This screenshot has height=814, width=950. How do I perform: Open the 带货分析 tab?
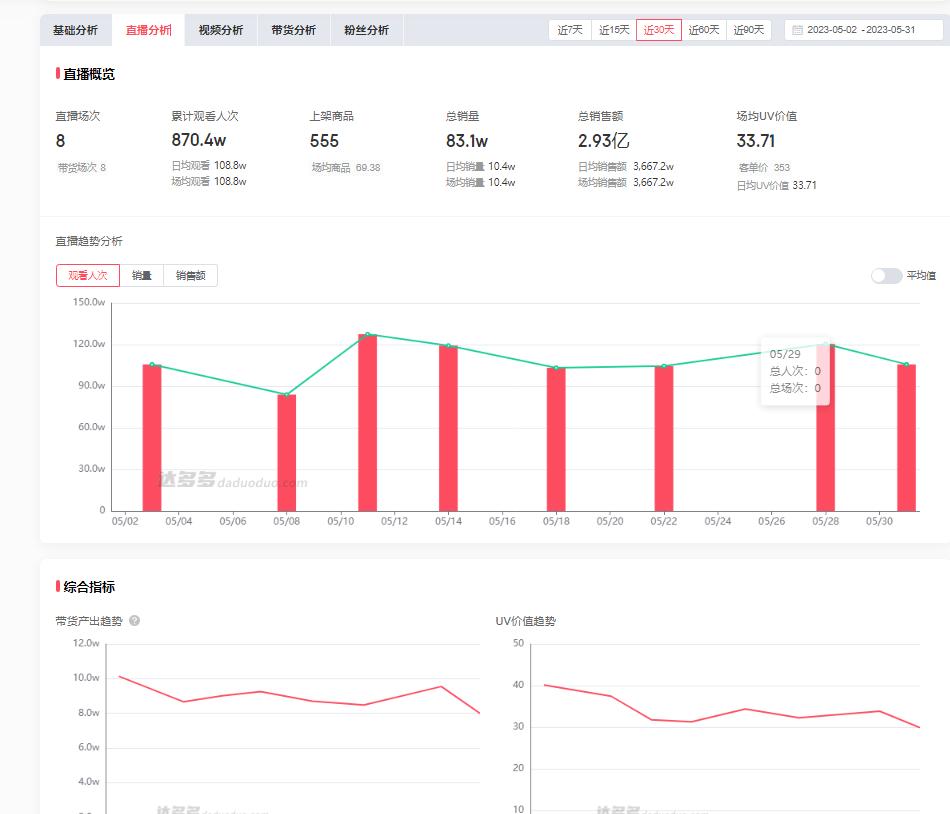coord(293,30)
